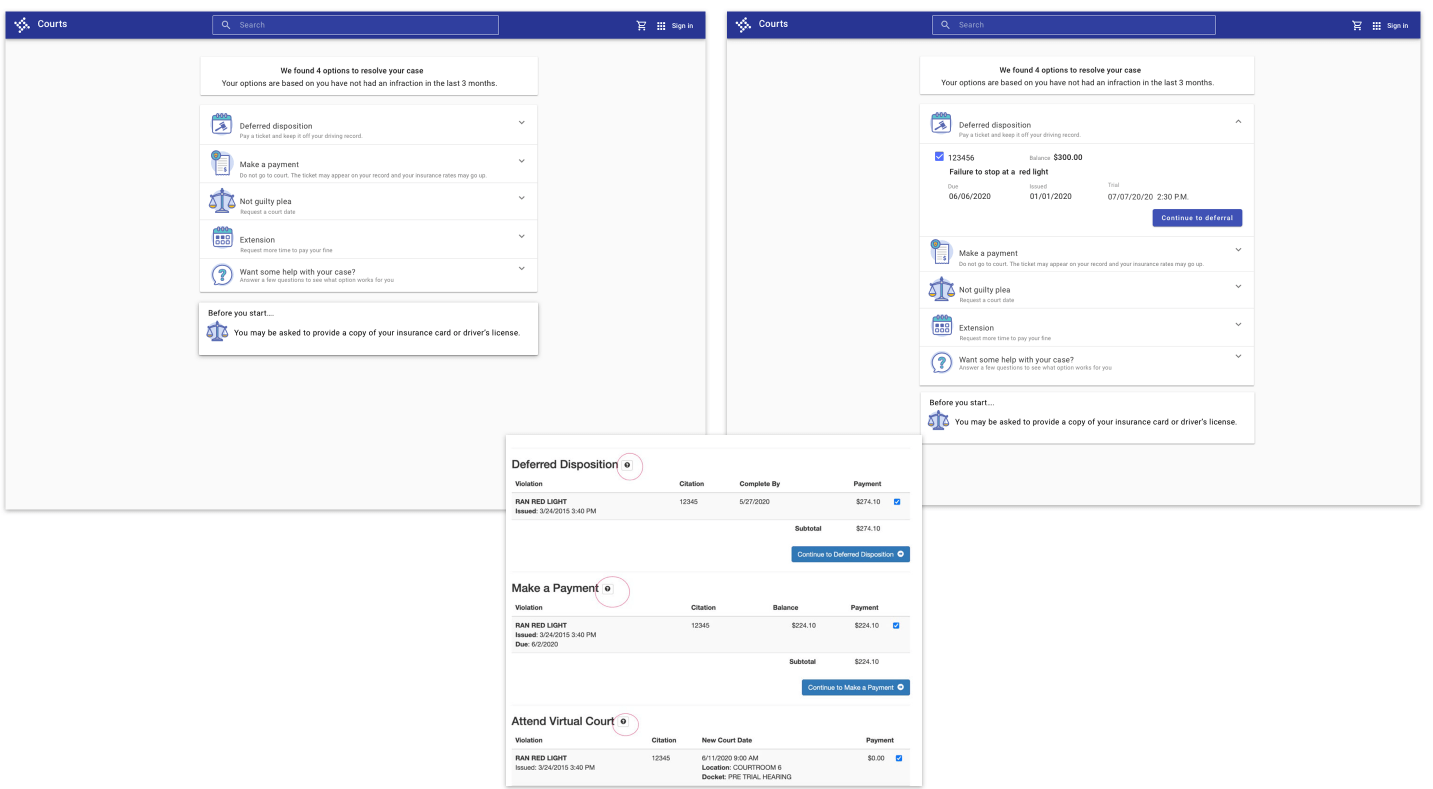
Task: Open shopping cart in right window header
Action: tap(1357, 25)
